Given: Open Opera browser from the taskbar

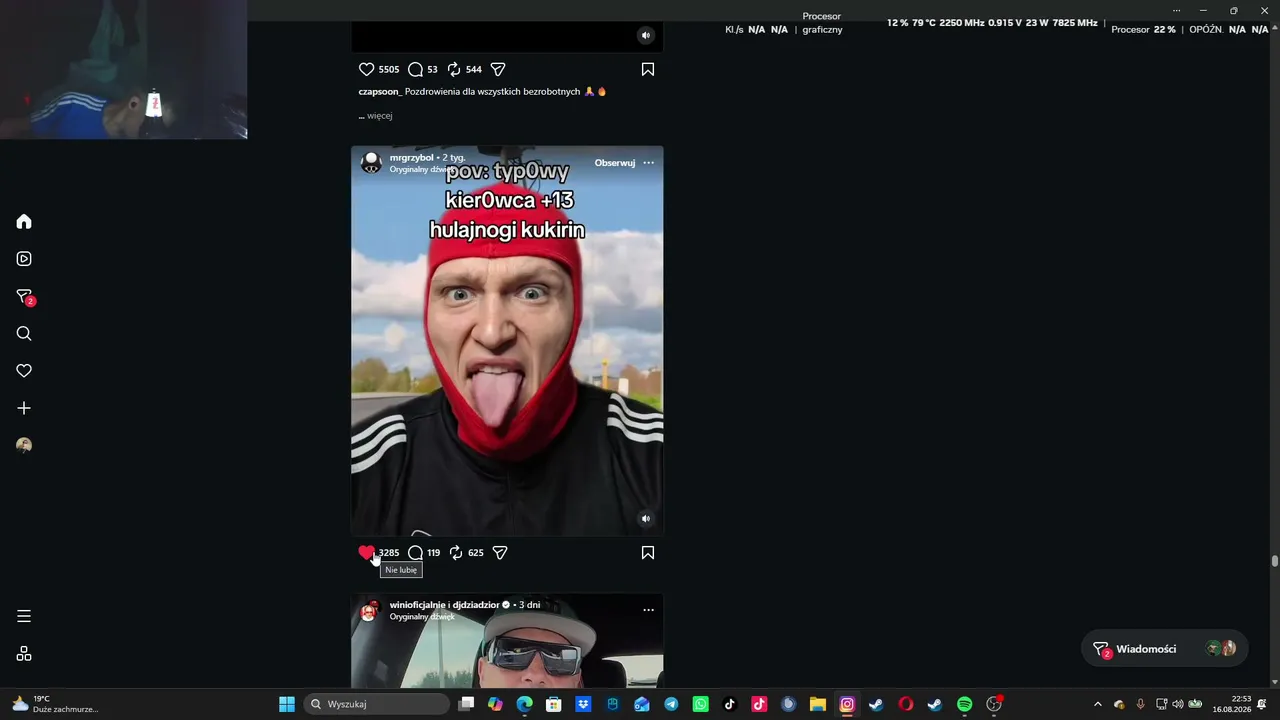Looking at the screenshot, I should click(x=906, y=704).
